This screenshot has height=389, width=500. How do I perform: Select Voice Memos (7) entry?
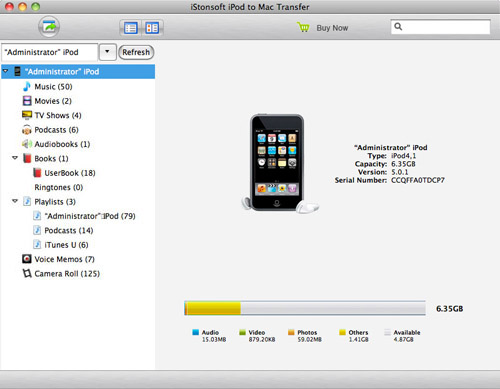65,259
